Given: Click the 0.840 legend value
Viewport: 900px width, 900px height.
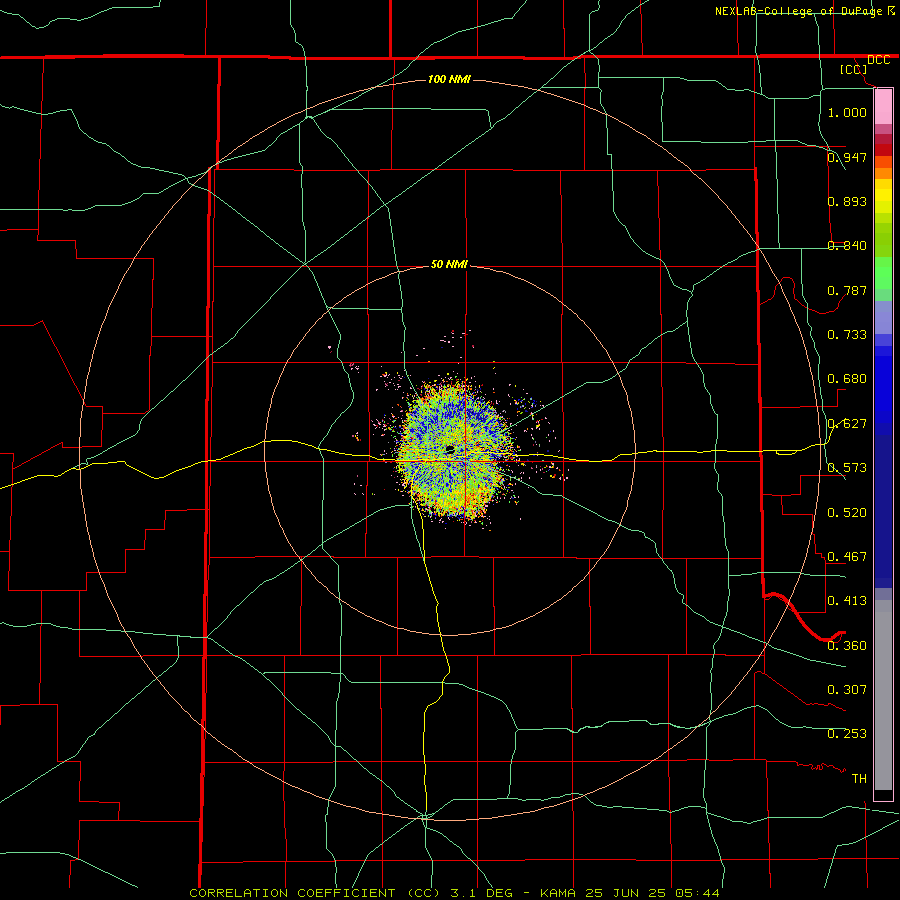Looking at the screenshot, I should [x=847, y=246].
